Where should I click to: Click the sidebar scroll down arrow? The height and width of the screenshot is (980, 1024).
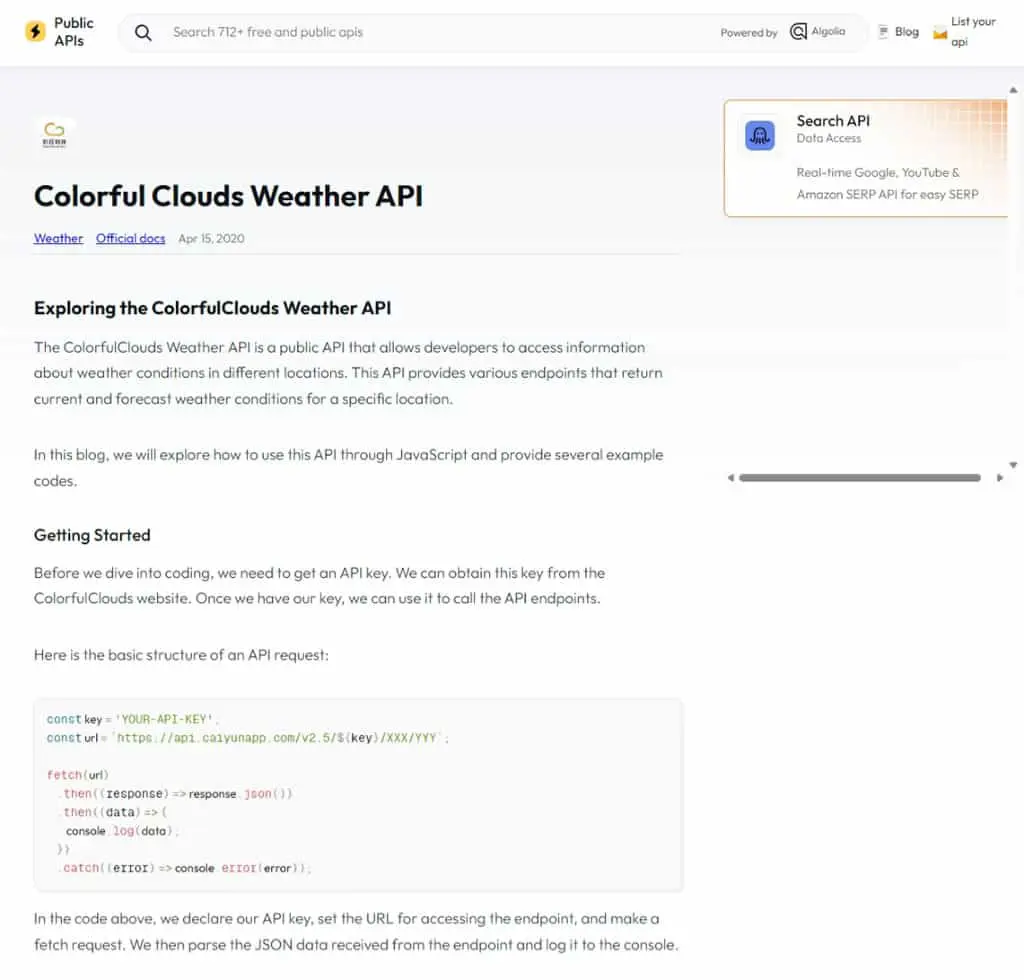pyautogui.click(x=1013, y=465)
